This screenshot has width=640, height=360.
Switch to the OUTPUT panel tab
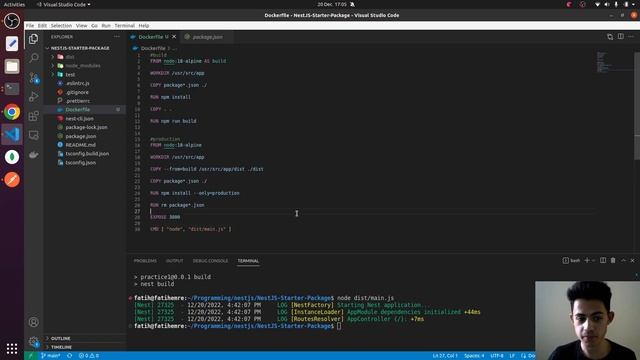click(x=174, y=261)
